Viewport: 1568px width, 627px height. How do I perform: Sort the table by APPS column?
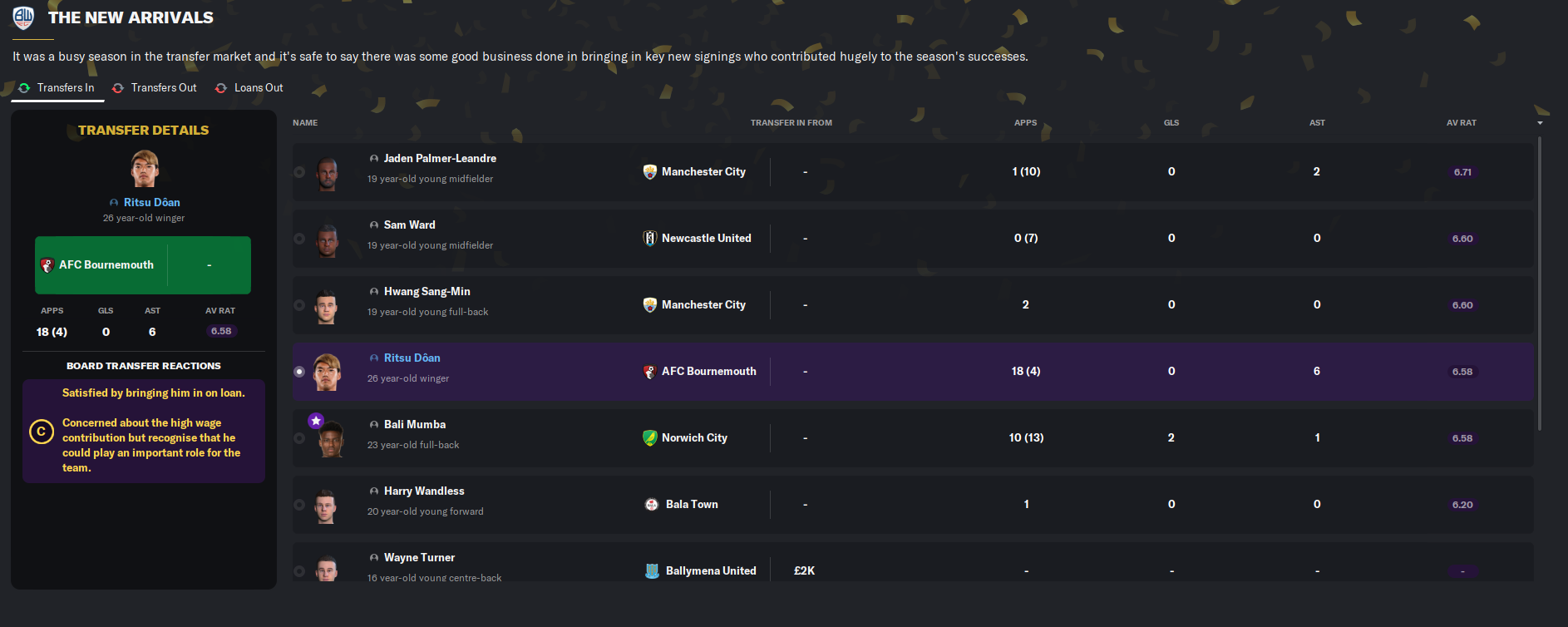pyautogui.click(x=1025, y=123)
